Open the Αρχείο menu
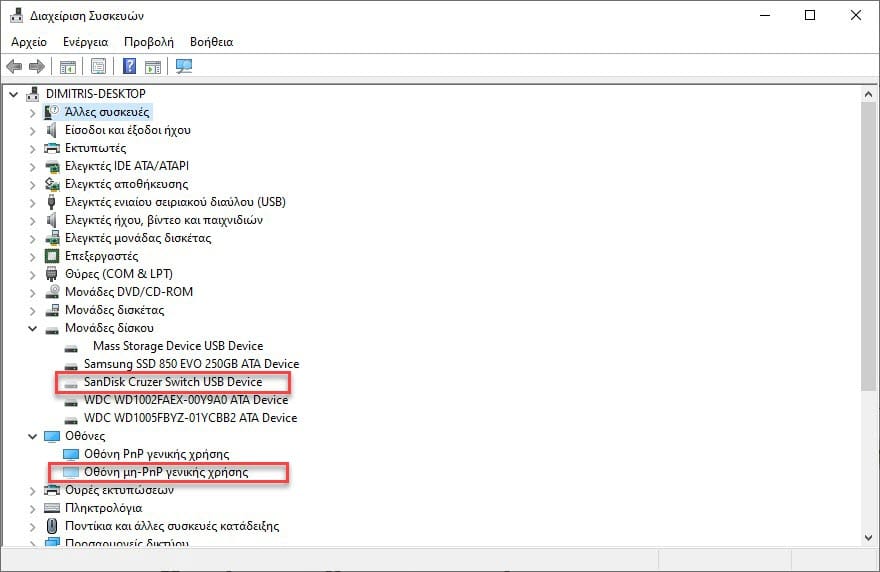The image size is (880, 572). coord(29,42)
